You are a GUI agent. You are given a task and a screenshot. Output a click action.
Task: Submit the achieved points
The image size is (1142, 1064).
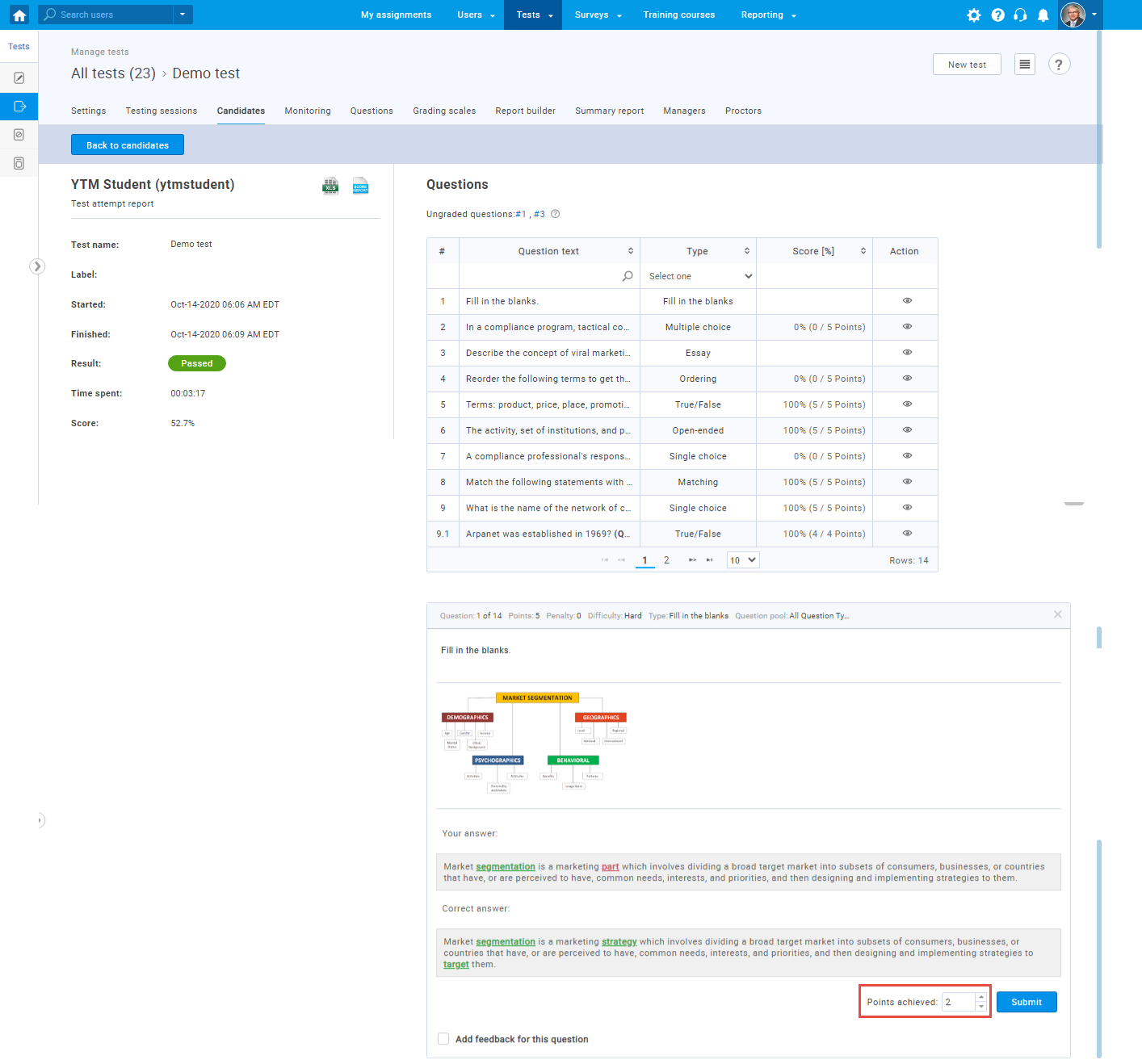pos(1026,1002)
